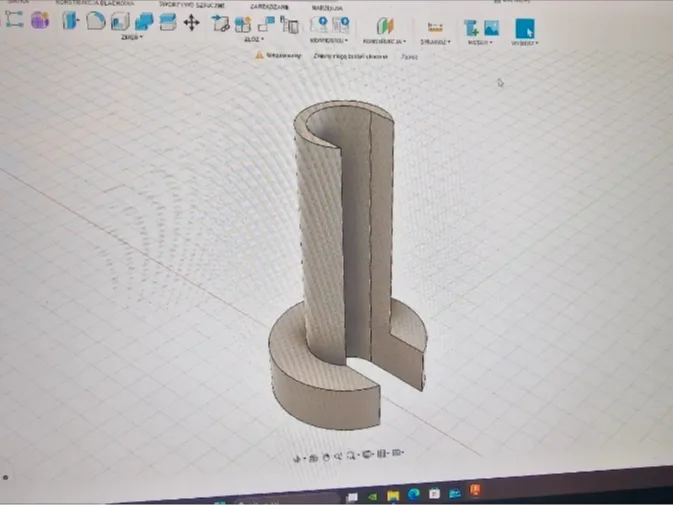Expand the ZŁÓŻ dropdown menu
673x505 pixels.
point(254,39)
